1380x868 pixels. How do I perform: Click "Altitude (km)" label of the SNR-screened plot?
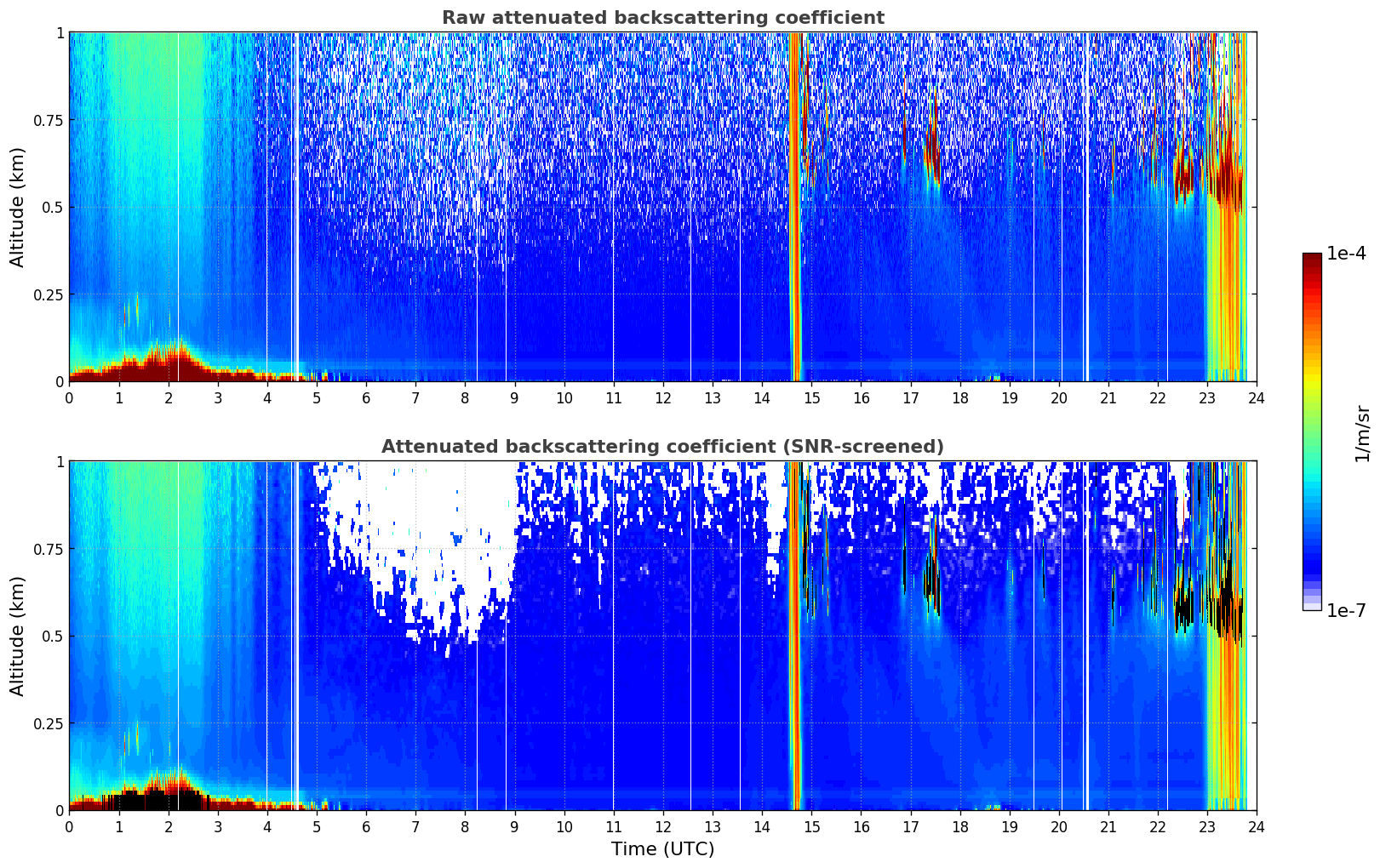point(18,636)
